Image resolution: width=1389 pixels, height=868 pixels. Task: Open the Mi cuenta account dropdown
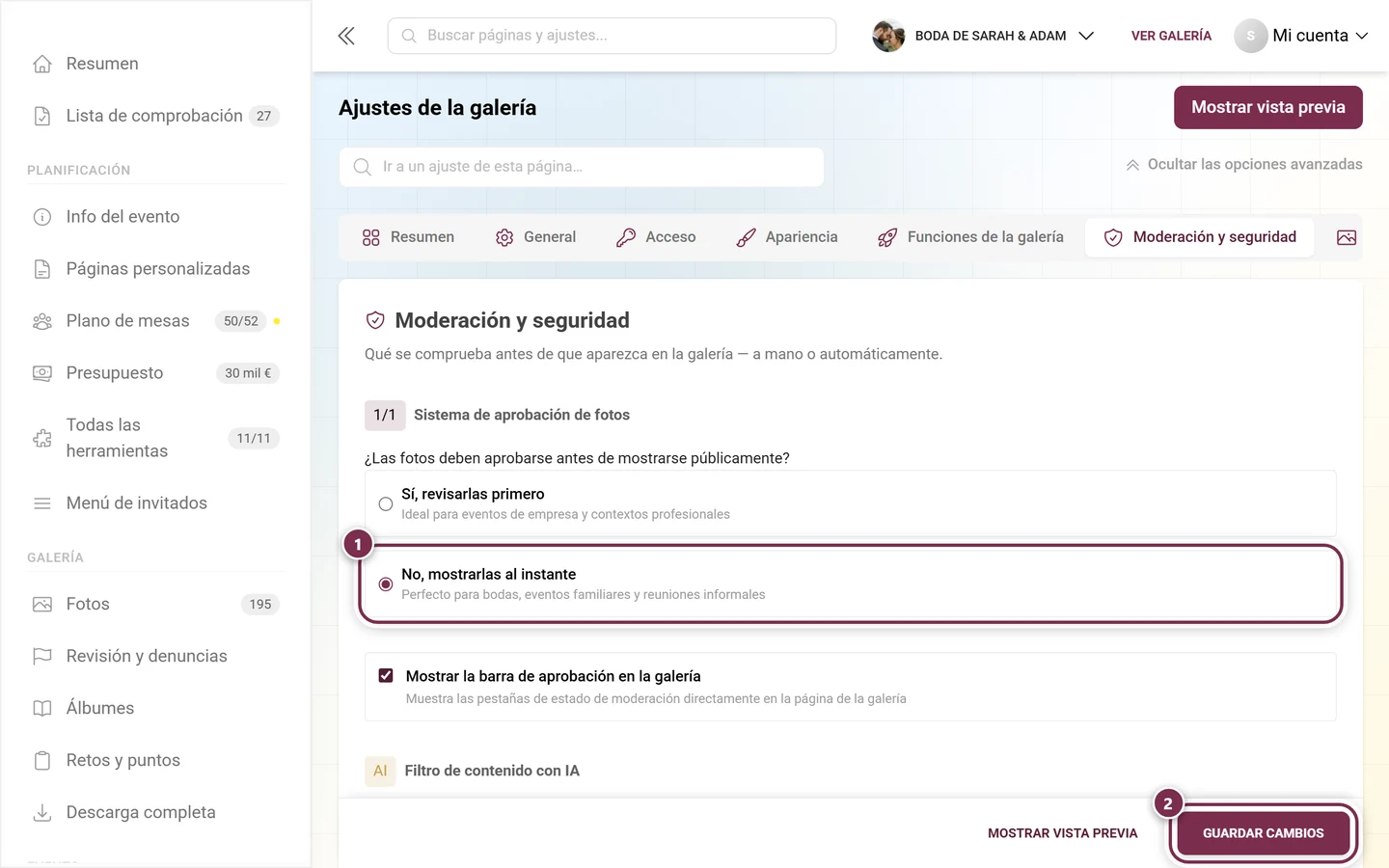tap(1302, 36)
